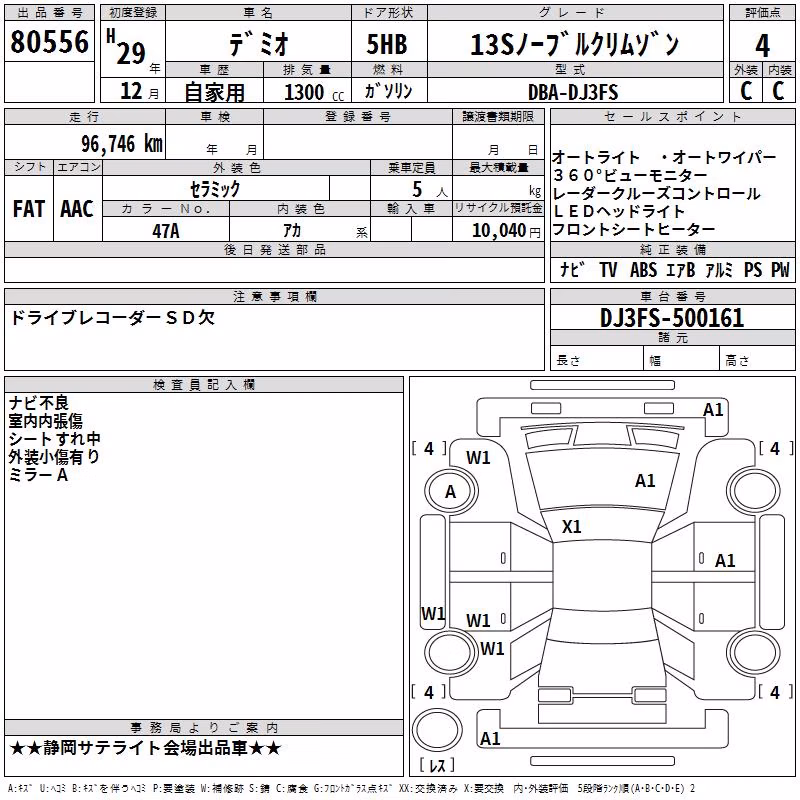This screenshot has height=800, width=800.
Task: Click the 後日発送部品 section header
Action: pyautogui.click(x=274, y=249)
